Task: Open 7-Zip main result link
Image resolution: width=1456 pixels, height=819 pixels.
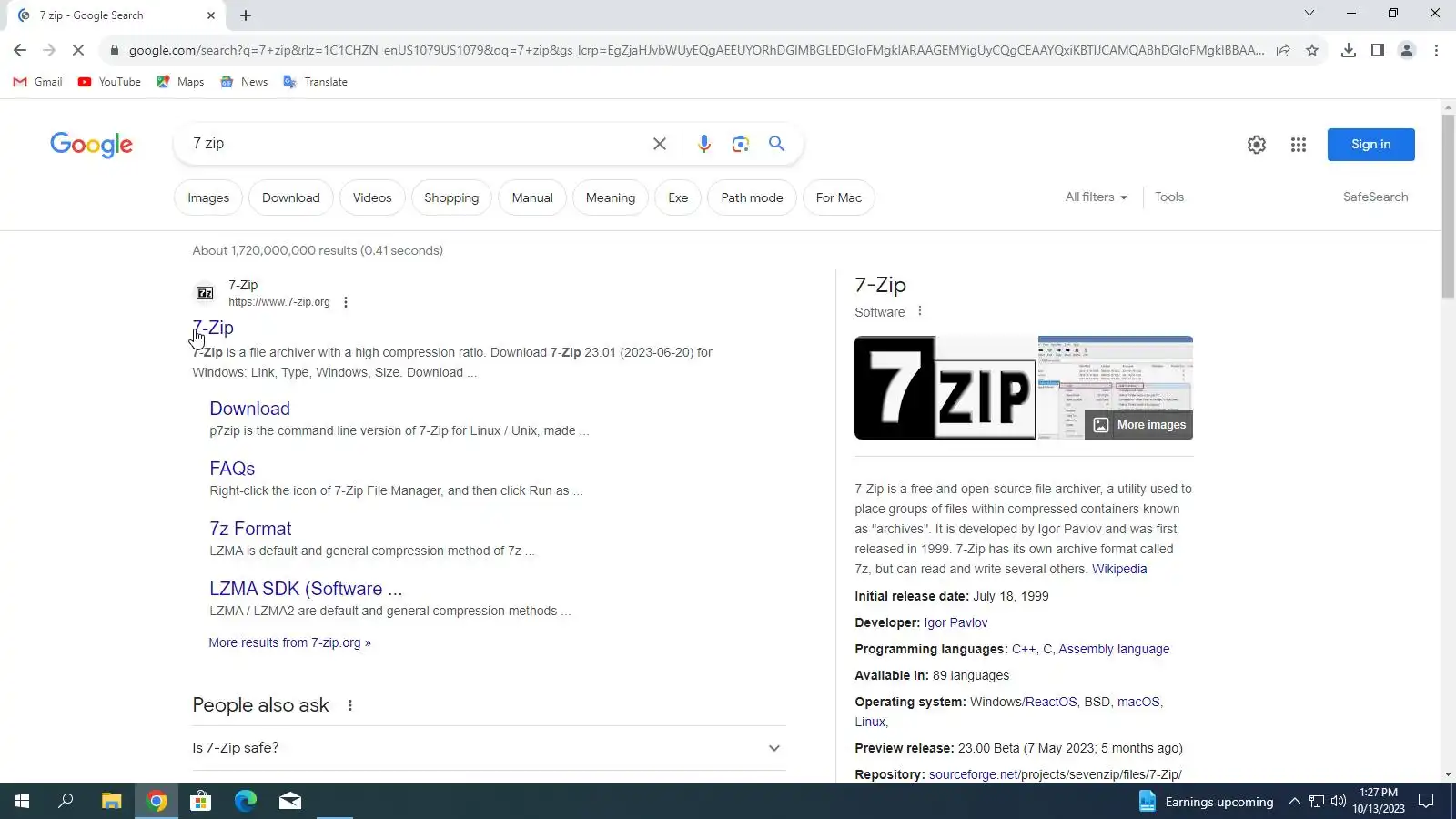Action: (213, 328)
